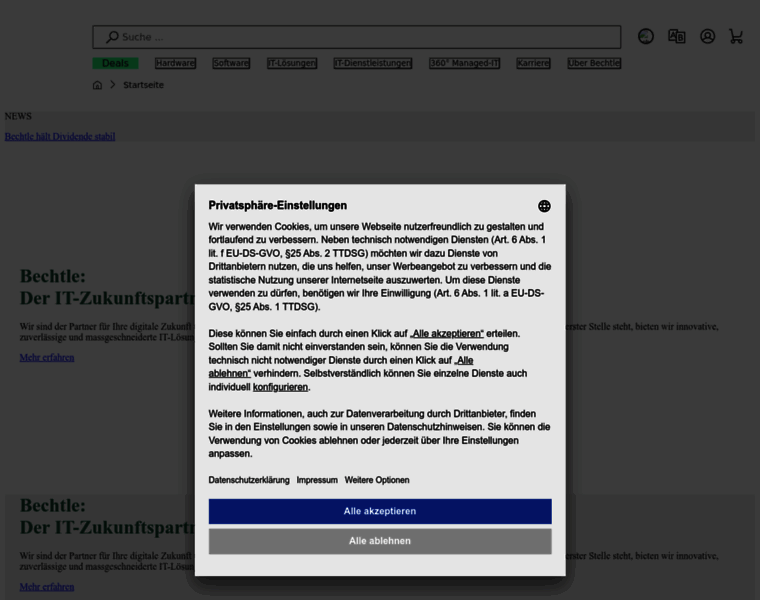760x600 pixels.
Task: Open Weitere Optionen link
Action: pyautogui.click(x=377, y=480)
